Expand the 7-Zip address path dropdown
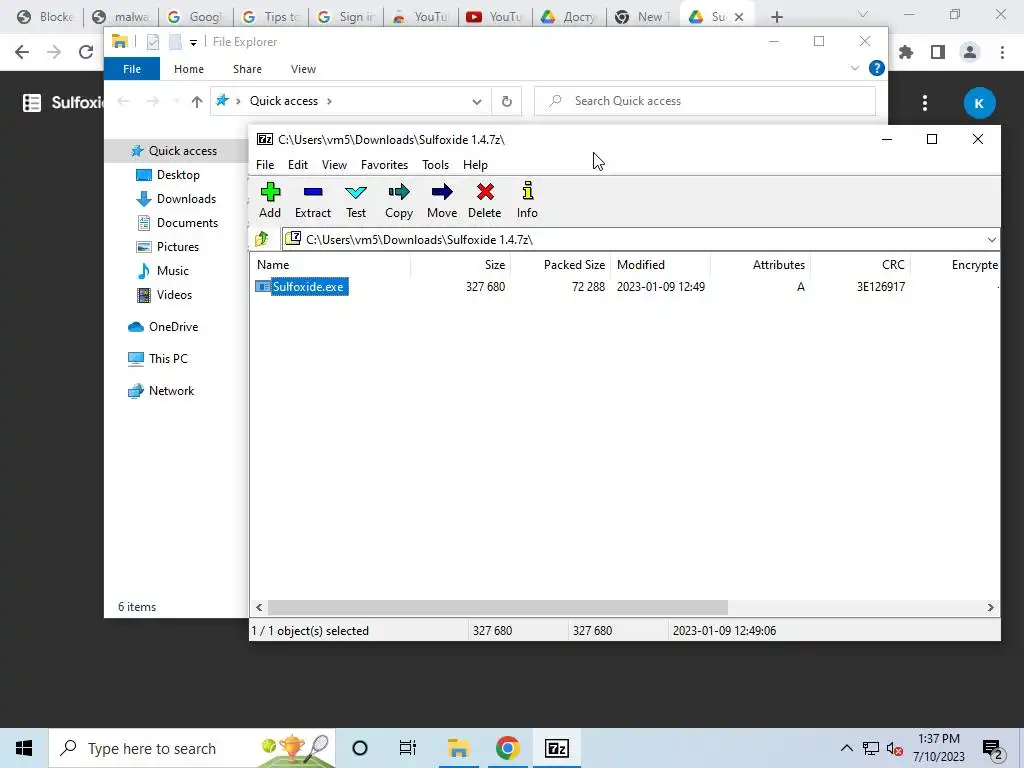The width and height of the screenshot is (1024, 768). [991, 240]
